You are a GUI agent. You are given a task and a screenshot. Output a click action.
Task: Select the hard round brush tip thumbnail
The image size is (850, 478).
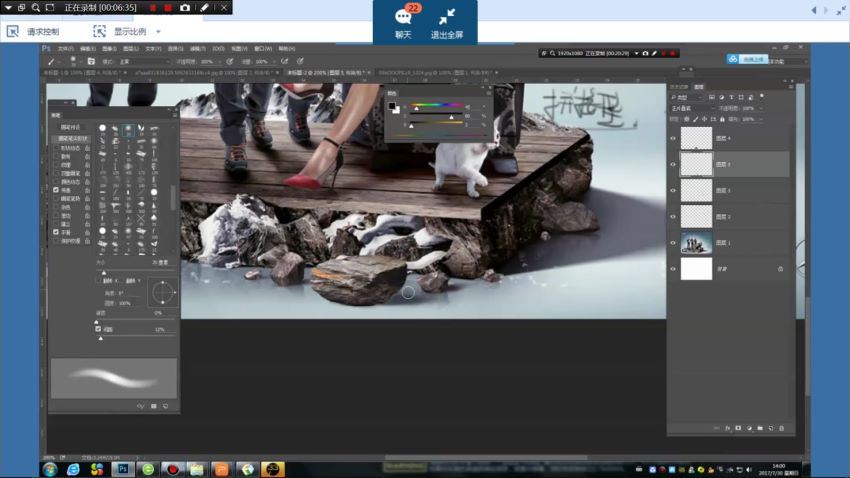coord(102,128)
